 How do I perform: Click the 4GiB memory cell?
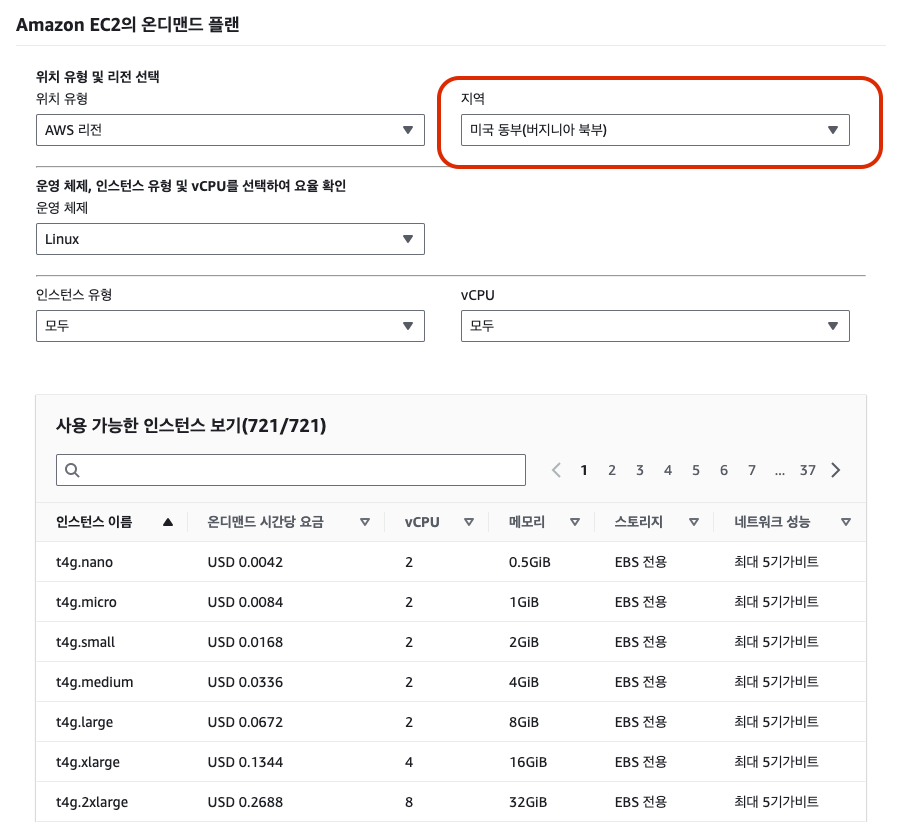click(524, 682)
